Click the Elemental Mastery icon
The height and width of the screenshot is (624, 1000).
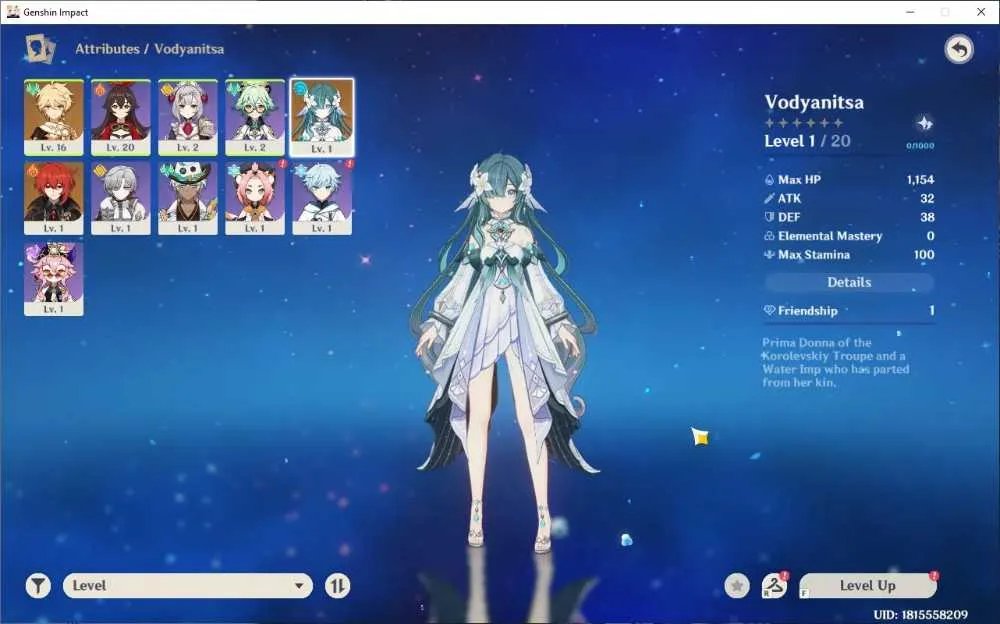(x=768, y=236)
